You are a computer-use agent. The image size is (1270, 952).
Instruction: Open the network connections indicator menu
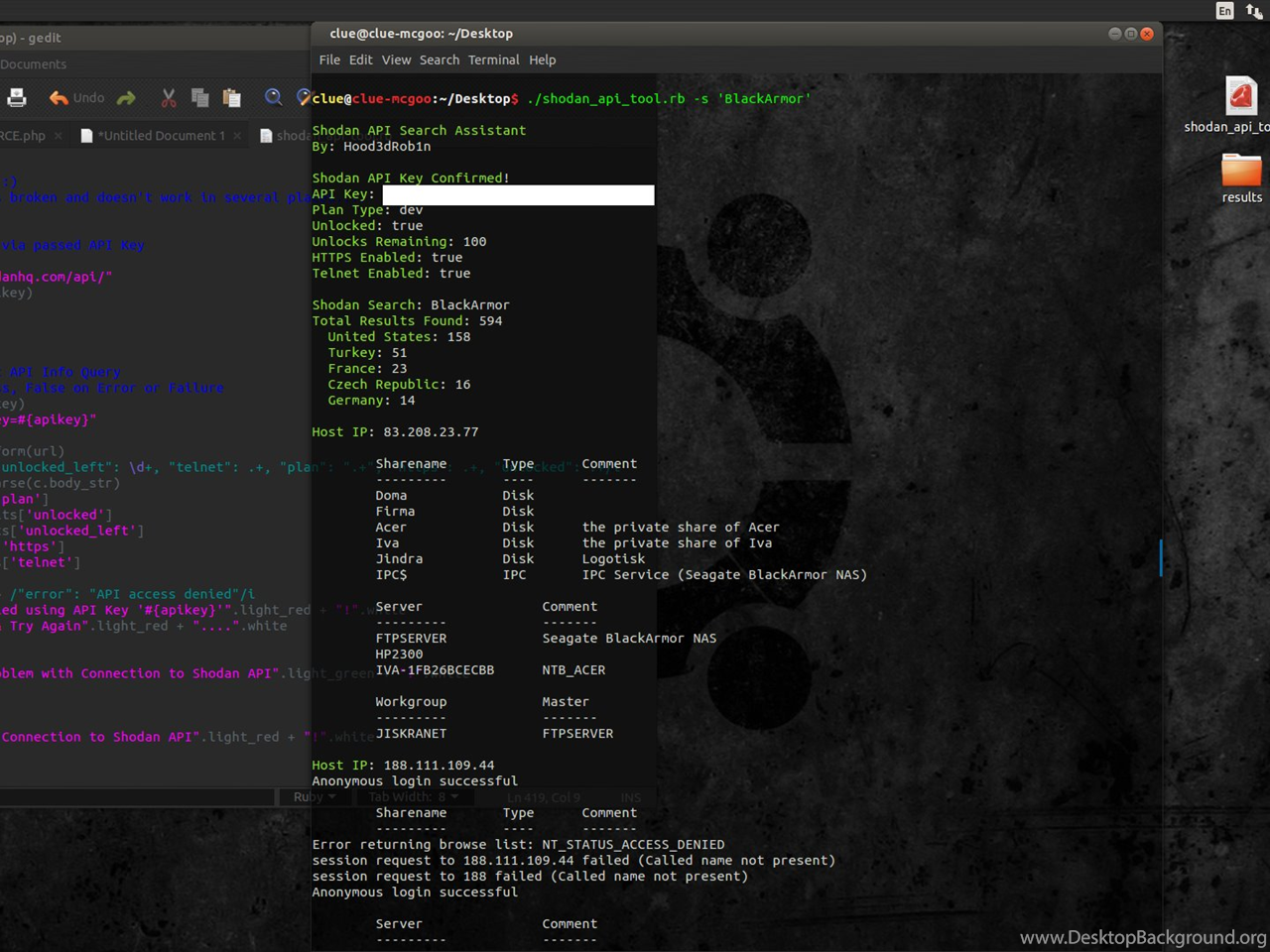click(1254, 11)
